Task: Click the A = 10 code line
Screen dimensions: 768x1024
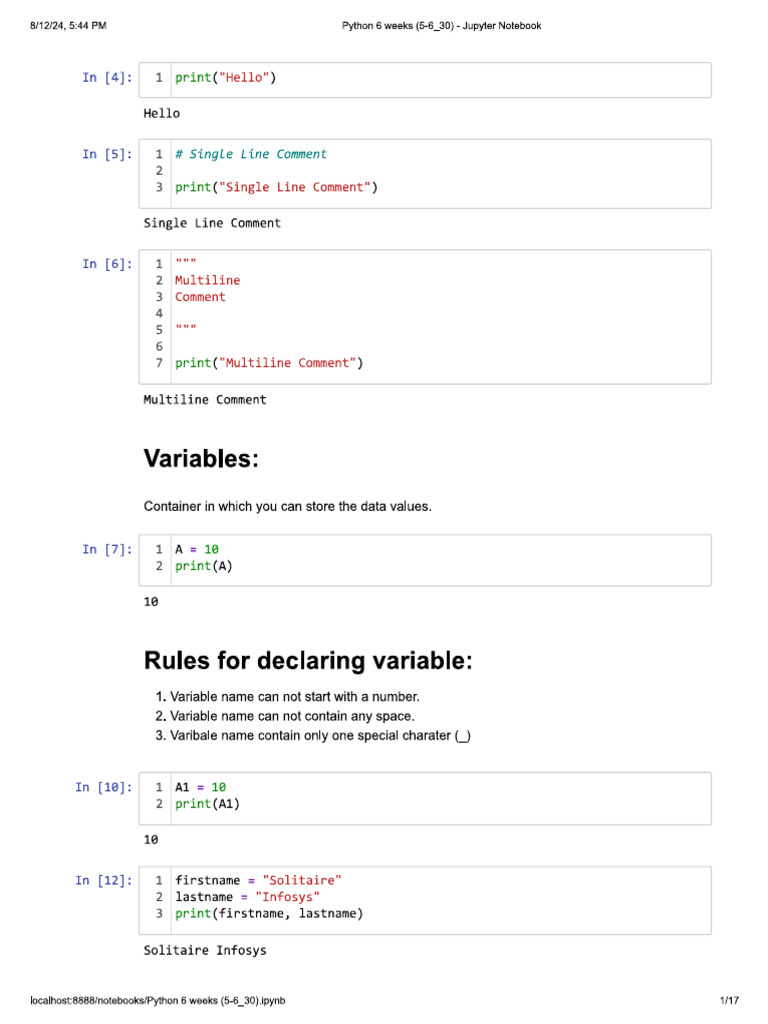Action: tap(197, 549)
